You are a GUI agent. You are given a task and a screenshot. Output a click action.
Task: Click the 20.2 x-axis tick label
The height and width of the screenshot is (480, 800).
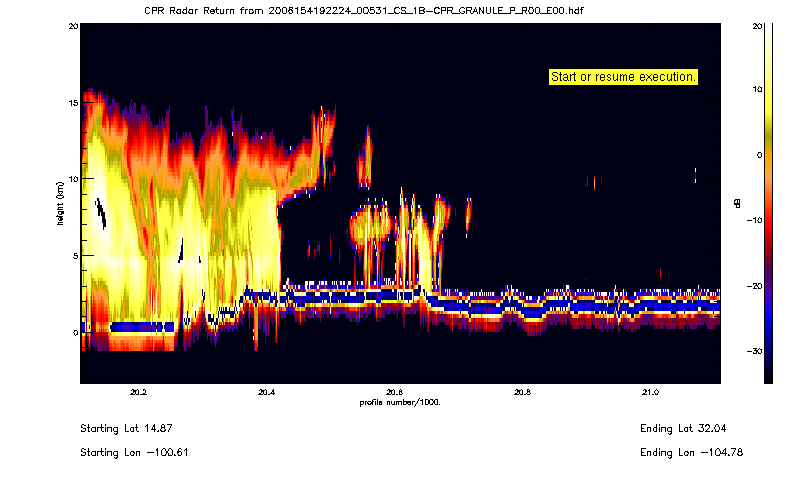pyautogui.click(x=138, y=392)
